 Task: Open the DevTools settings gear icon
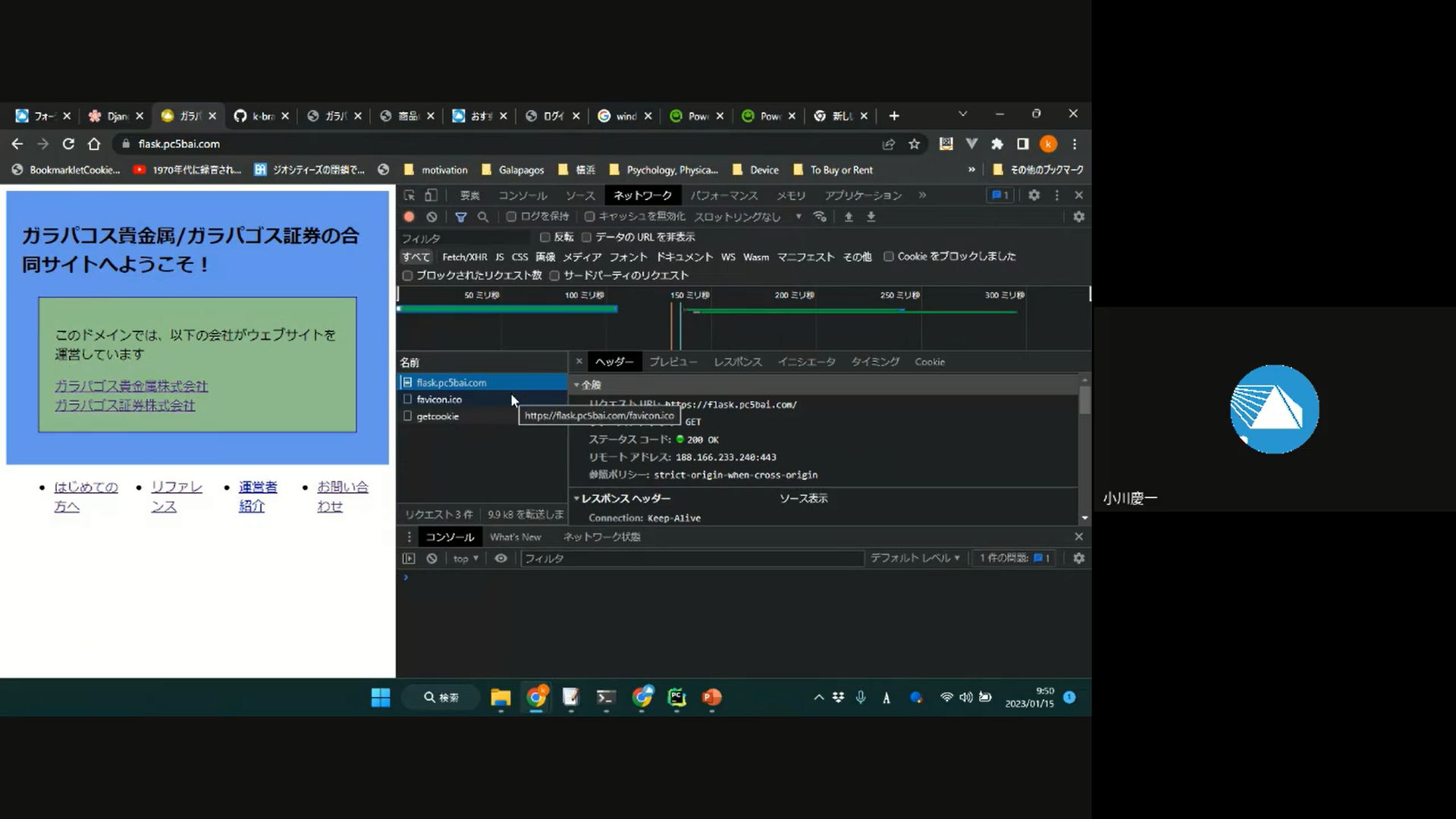1034,196
